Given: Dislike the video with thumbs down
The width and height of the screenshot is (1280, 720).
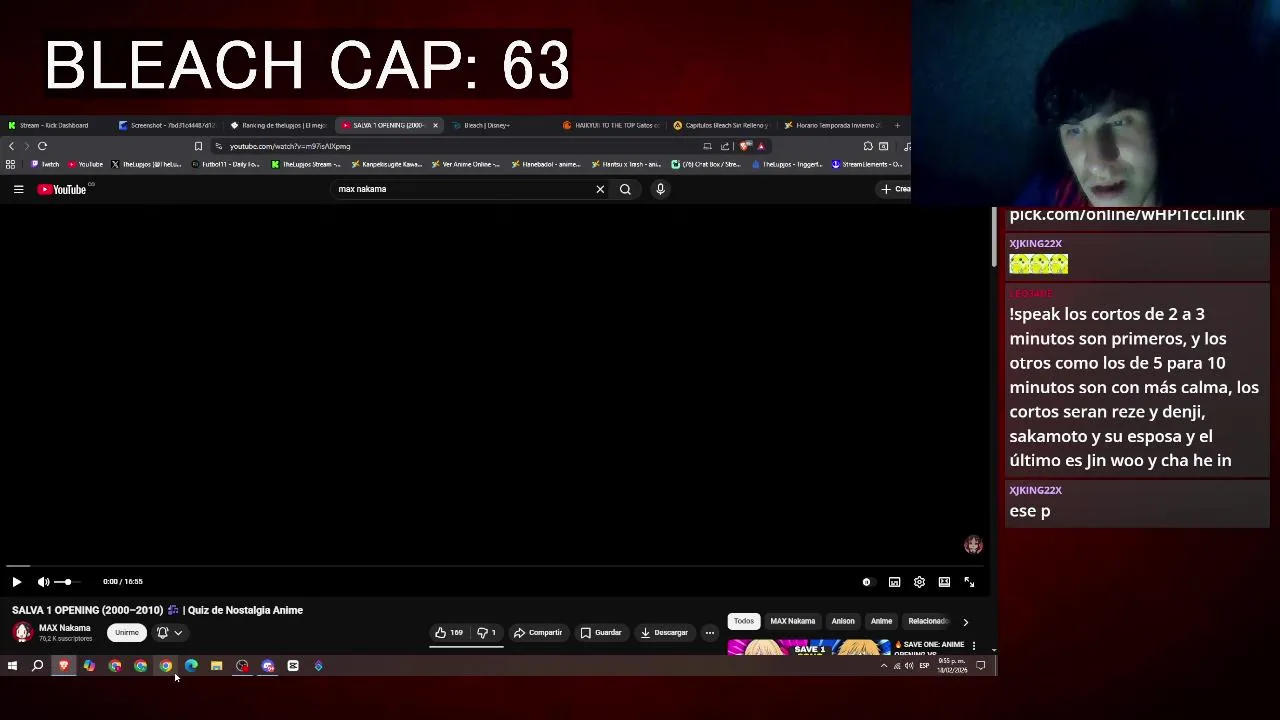Looking at the screenshot, I should pos(486,633).
